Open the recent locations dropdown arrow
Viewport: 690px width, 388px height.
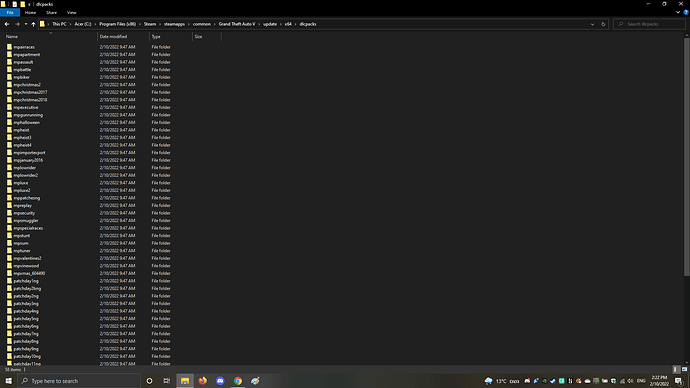[26, 24]
